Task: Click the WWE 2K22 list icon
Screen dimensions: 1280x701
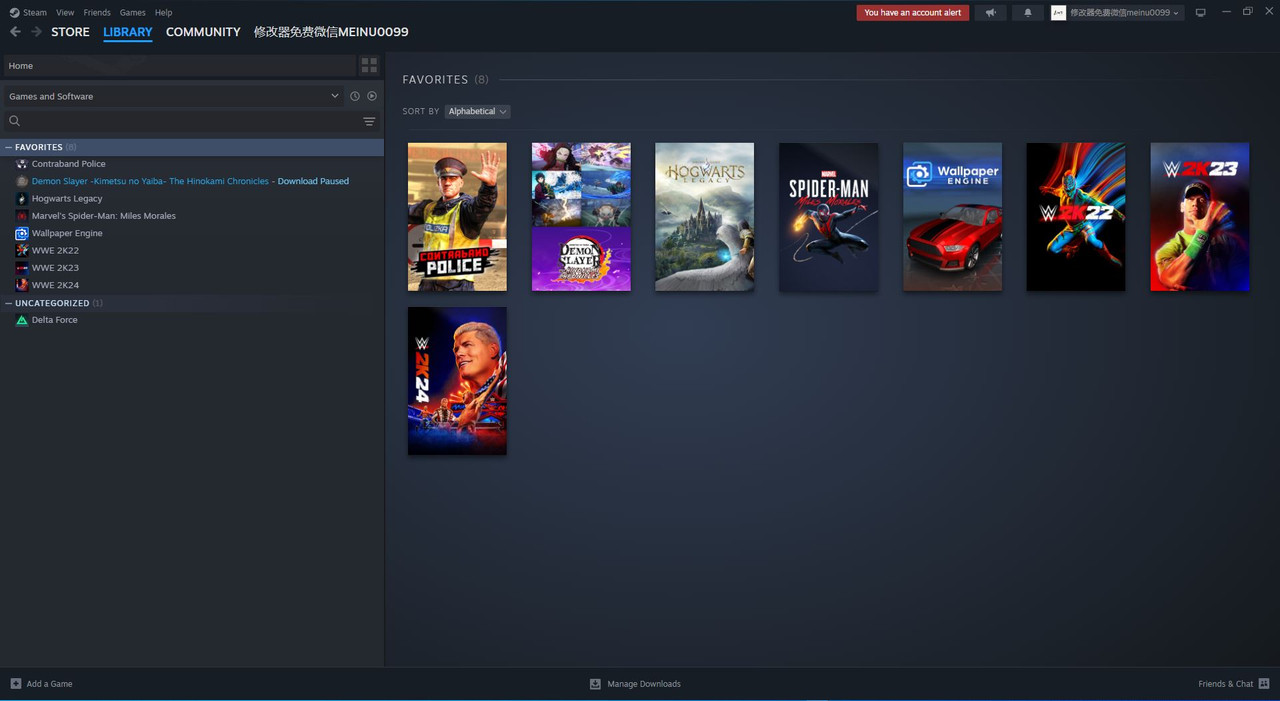Action: (22, 251)
